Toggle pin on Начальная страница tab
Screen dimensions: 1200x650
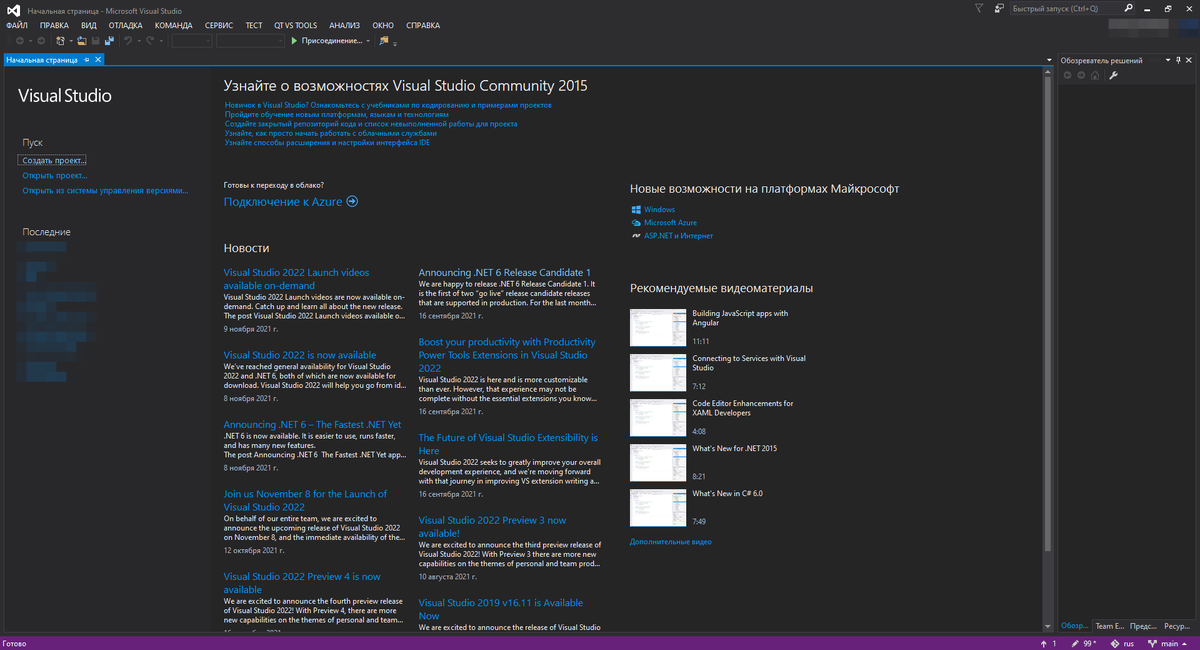(x=87, y=60)
